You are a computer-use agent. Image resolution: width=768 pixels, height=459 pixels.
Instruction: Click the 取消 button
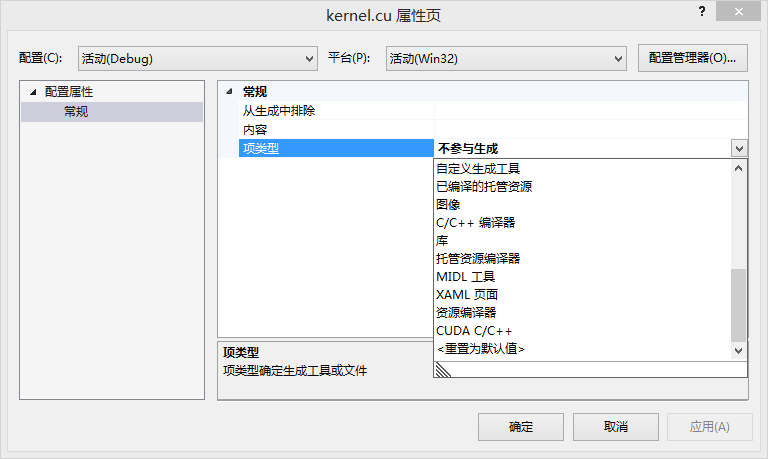coord(616,427)
